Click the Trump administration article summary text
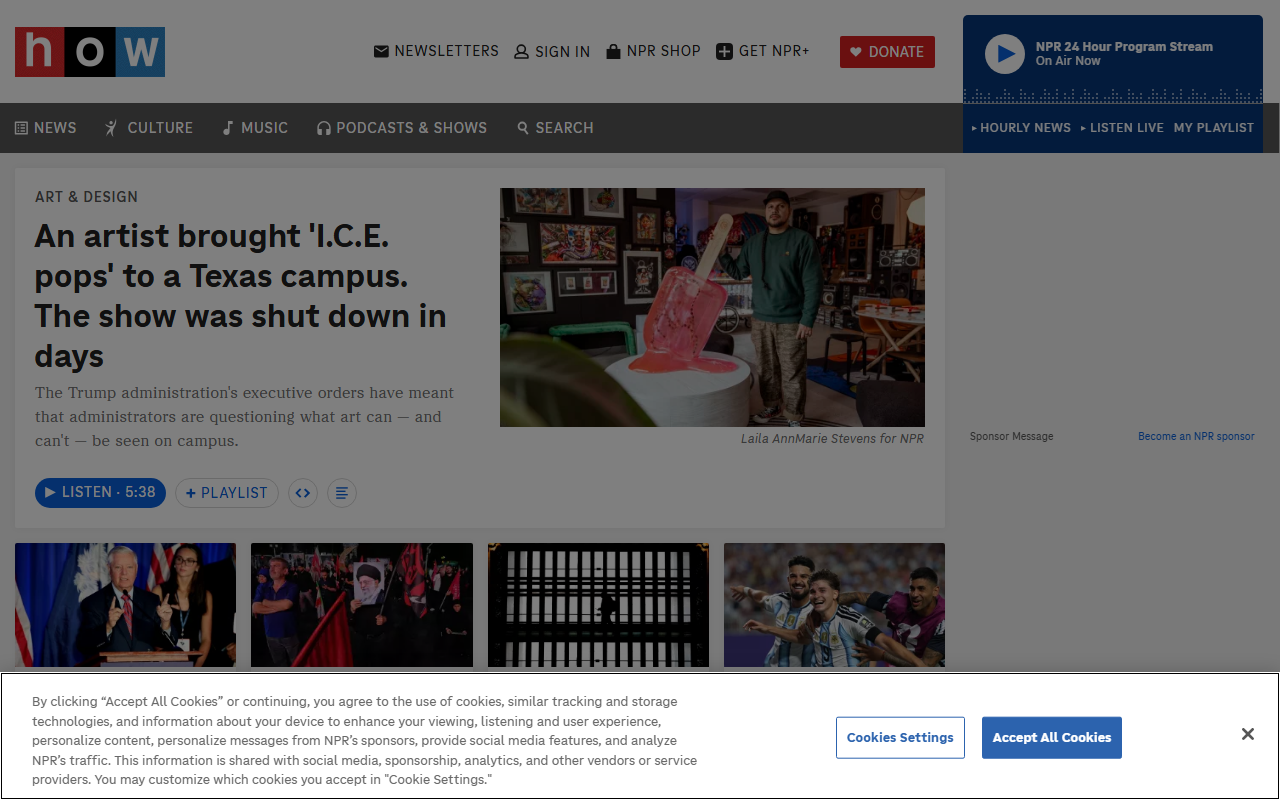This screenshot has width=1280, height=800. pos(245,417)
